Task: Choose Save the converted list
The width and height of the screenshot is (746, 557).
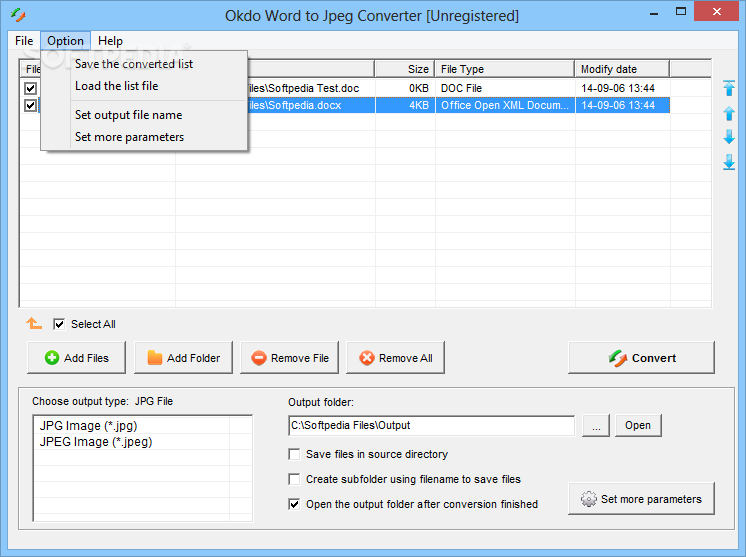Action: click(x=144, y=64)
